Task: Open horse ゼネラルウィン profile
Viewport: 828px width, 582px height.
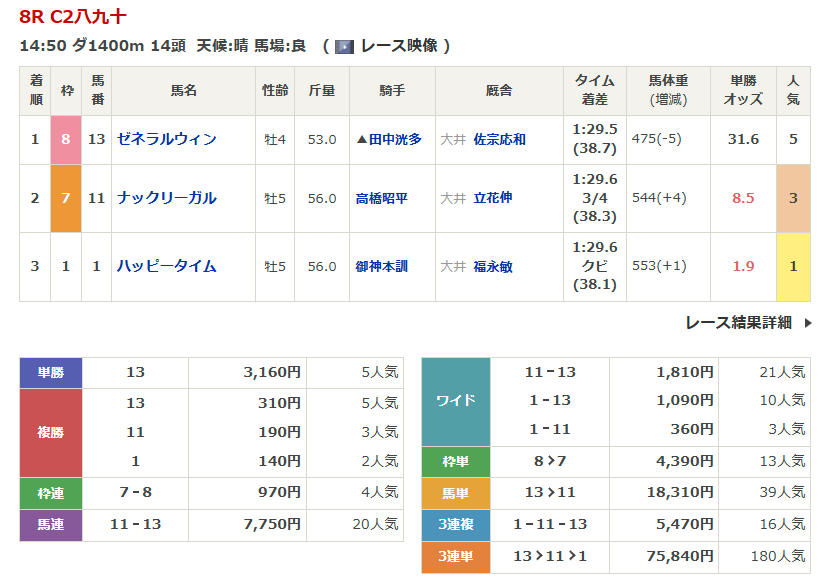Action: [x=166, y=139]
